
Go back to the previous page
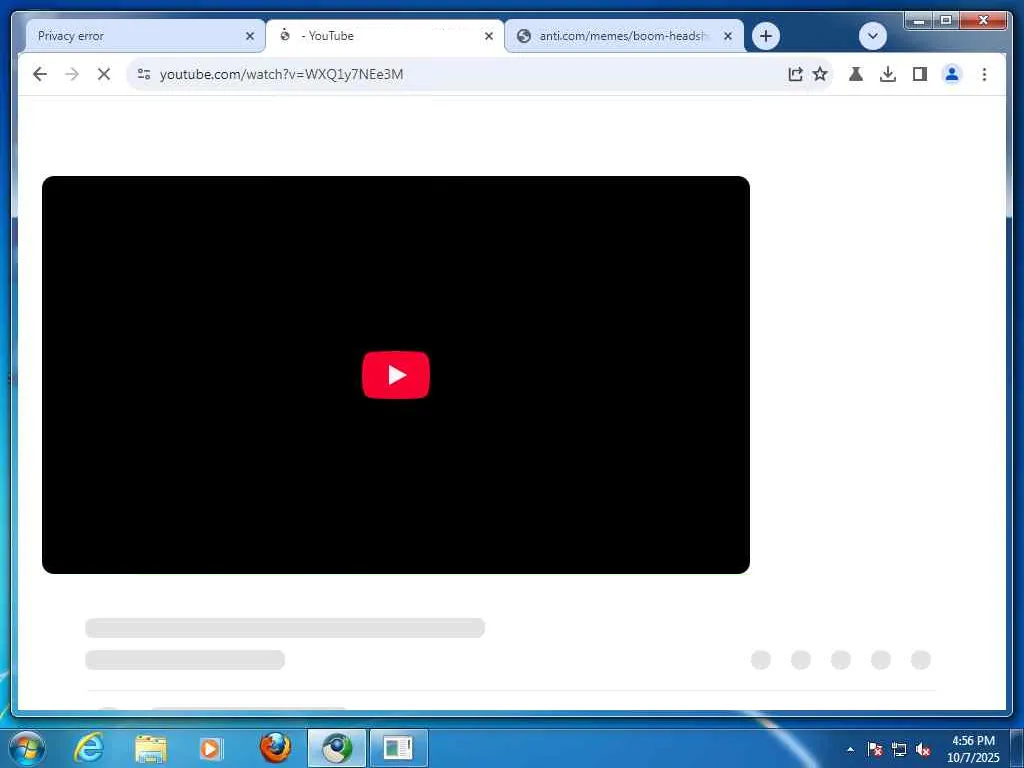(40, 74)
